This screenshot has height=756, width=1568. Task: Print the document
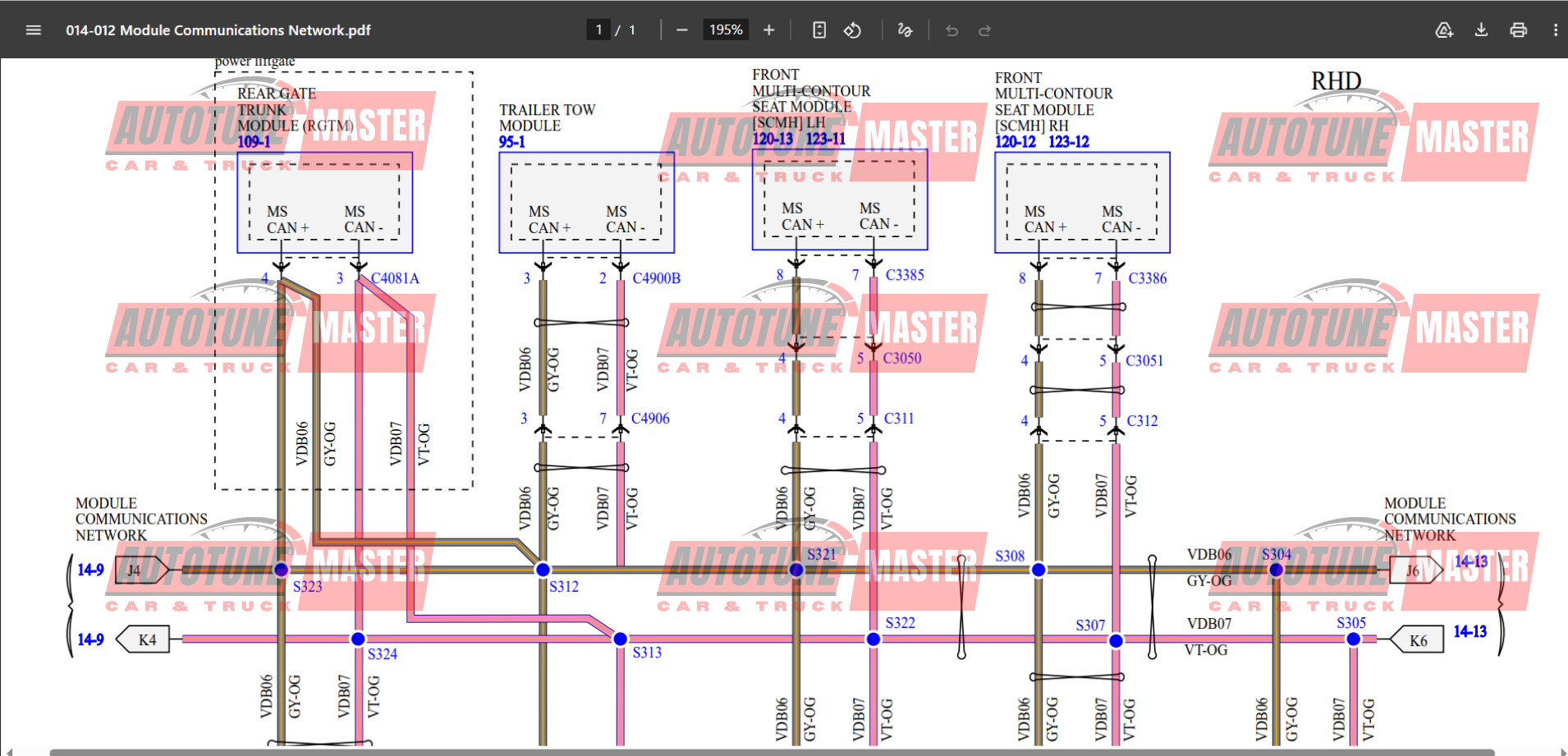(x=1518, y=30)
